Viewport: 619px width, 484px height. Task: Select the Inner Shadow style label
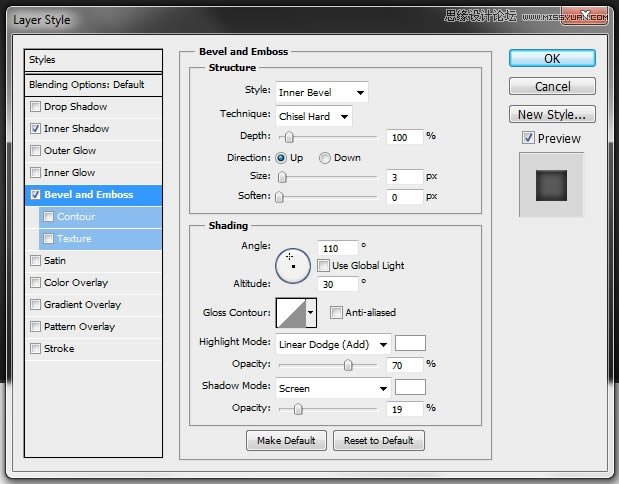[x=77, y=128]
